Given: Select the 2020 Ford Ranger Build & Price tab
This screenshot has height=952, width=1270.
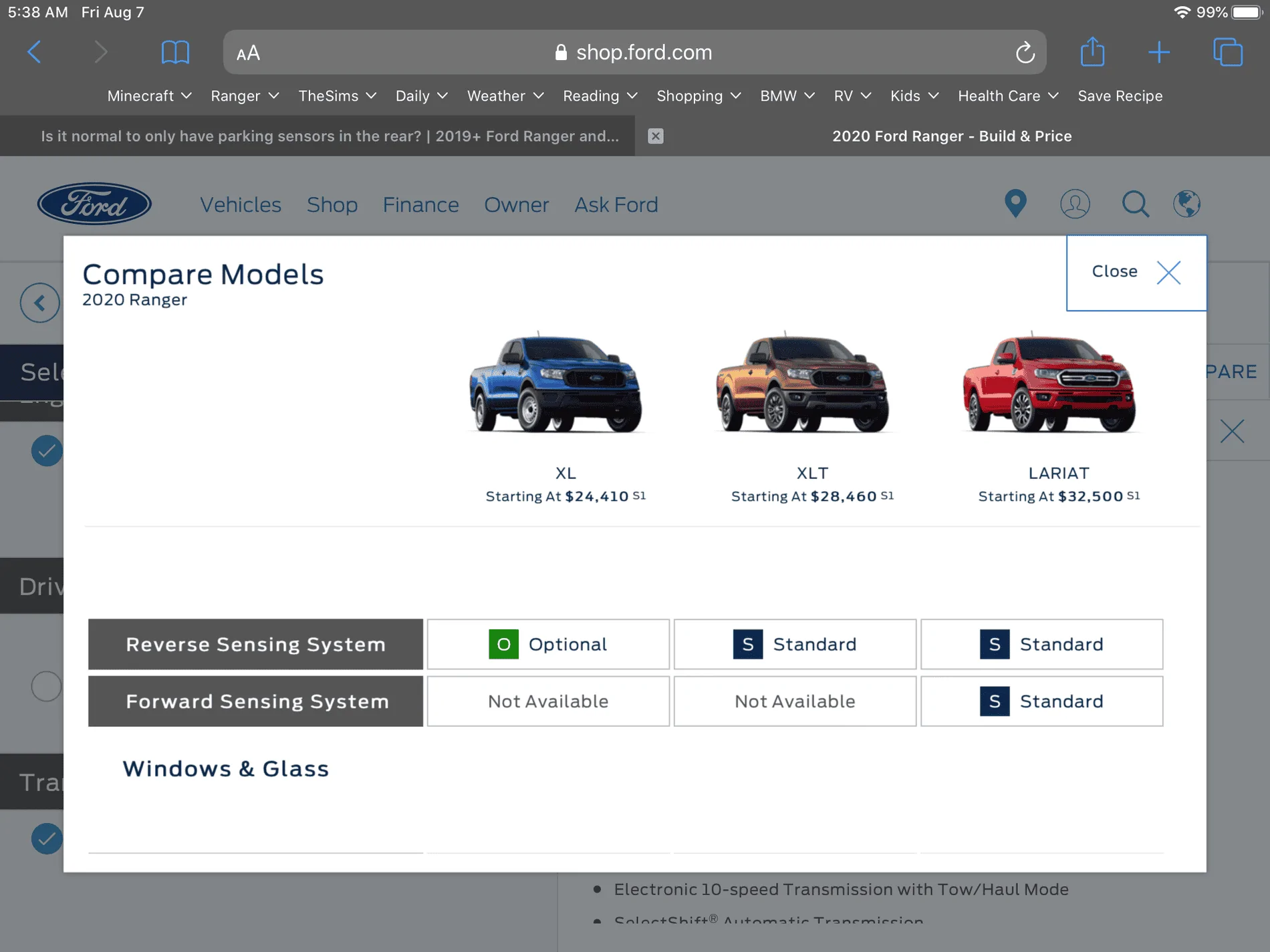Looking at the screenshot, I should point(952,136).
